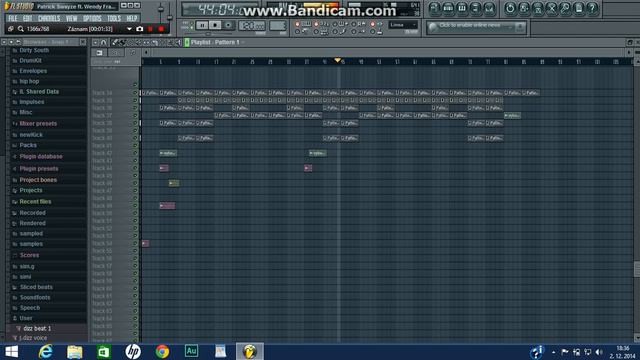Open the Bandicam recording dropdown arrow
Image resolution: width=640 pixels, height=360 pixels.
[129, 29]
